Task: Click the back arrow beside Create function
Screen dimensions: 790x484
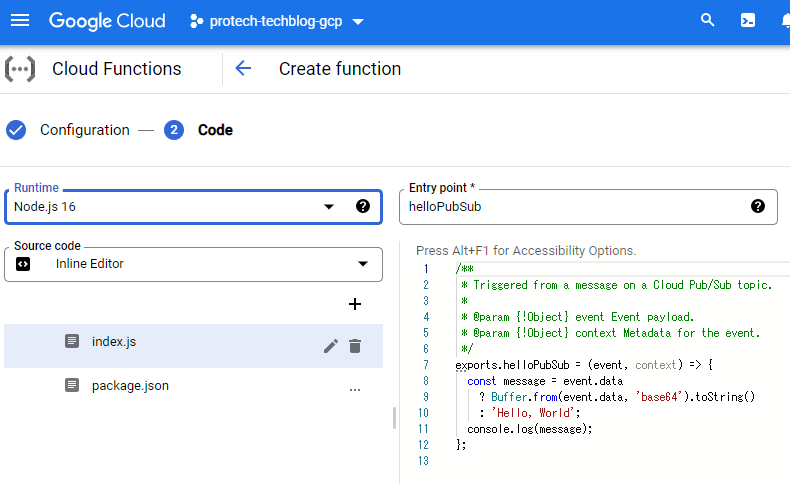Action: pyautogui.click(x=243, y=69)
